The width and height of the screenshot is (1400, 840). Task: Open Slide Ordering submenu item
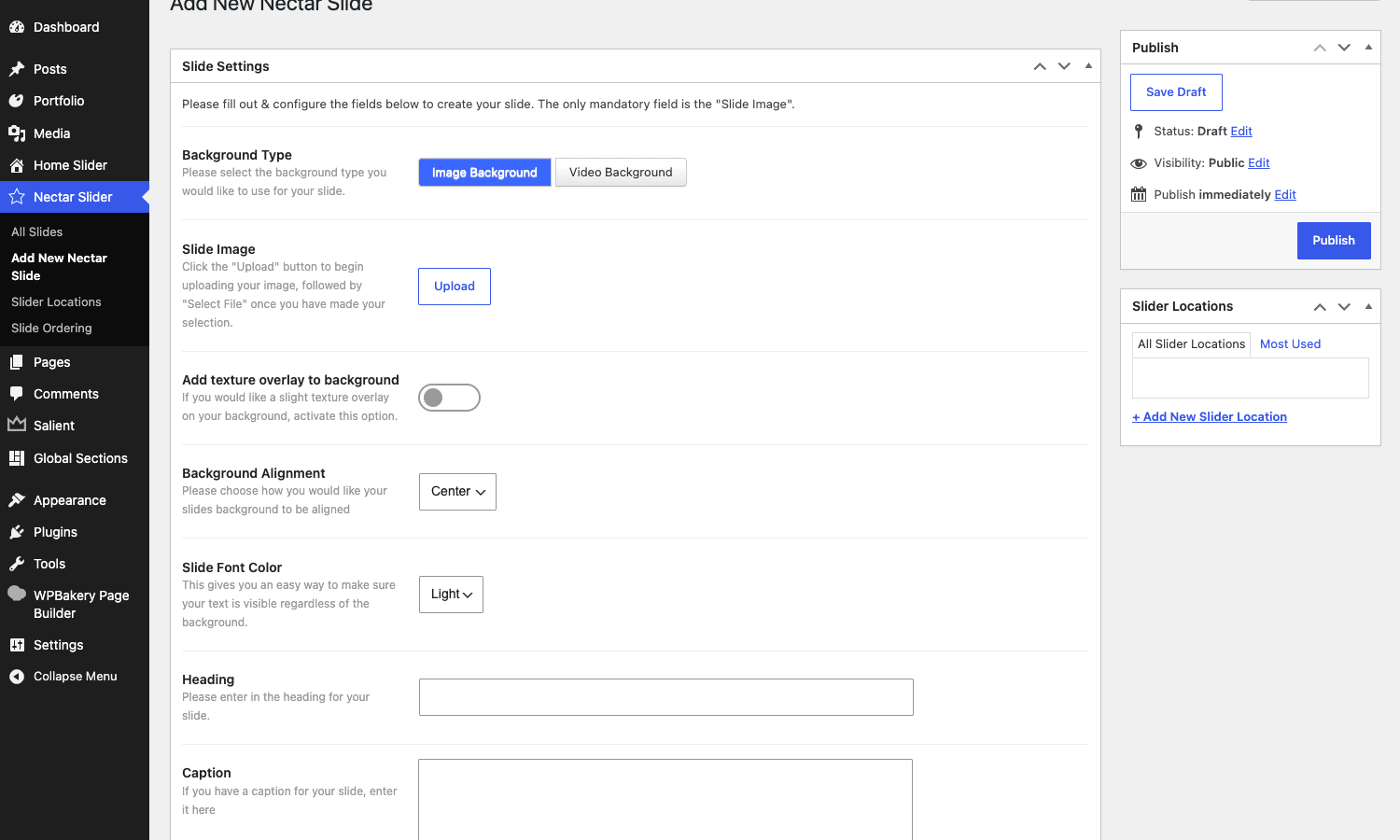click(x=51, y=329)
